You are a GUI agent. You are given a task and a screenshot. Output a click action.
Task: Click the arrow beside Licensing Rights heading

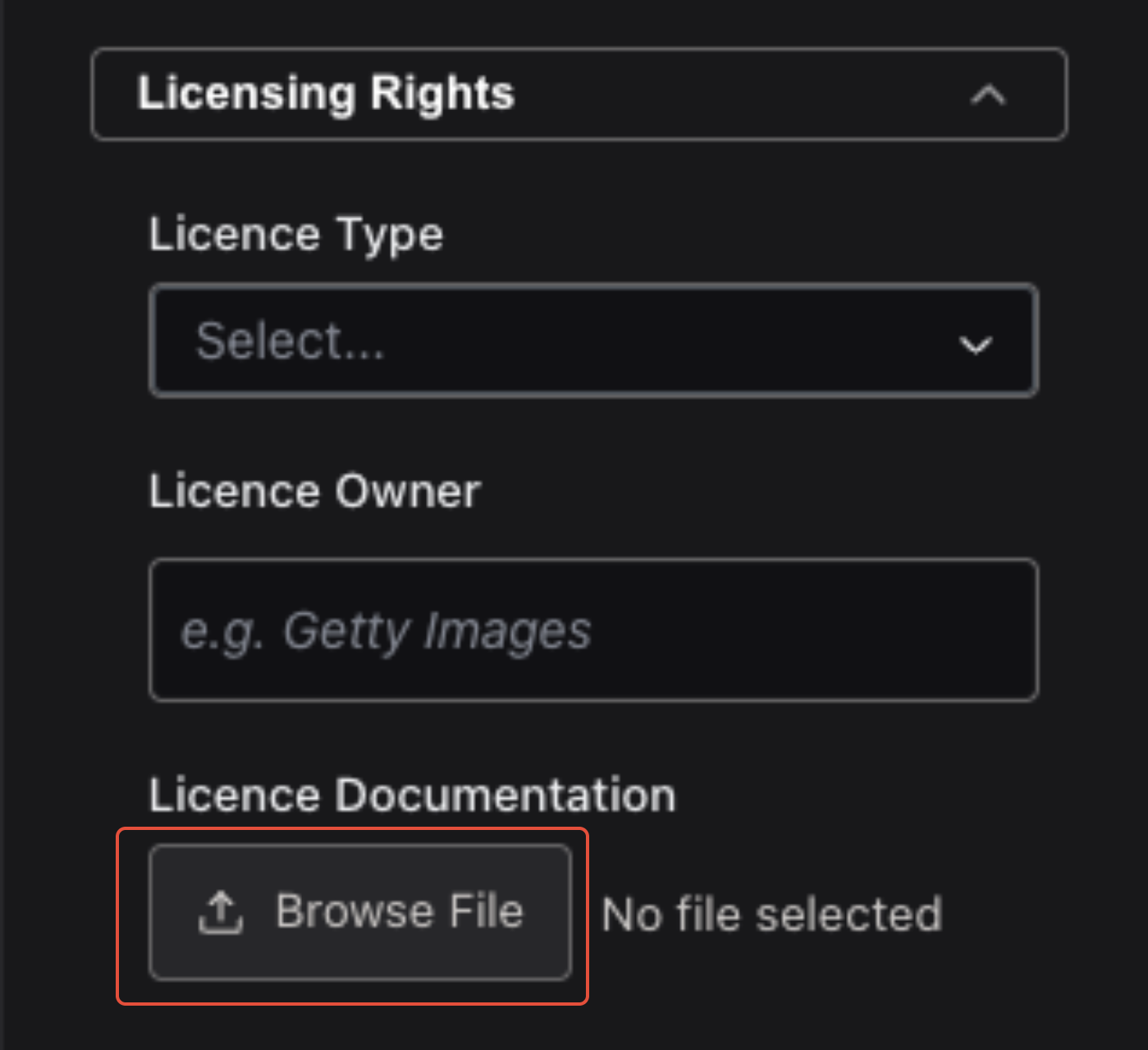(988, 95)
